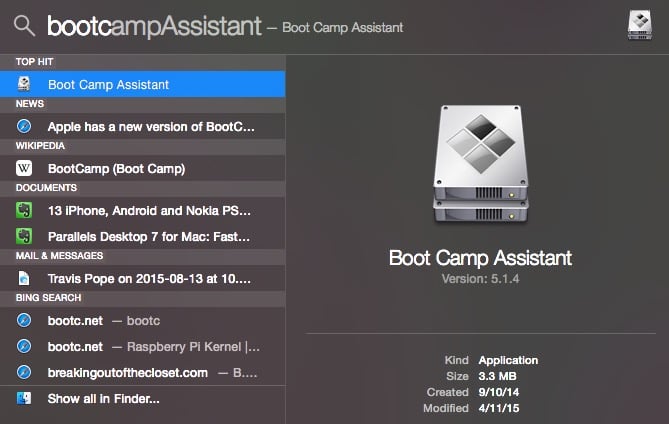Click the Size value 3.3 MB
The image size is (669, 424).
coord(497,376)
